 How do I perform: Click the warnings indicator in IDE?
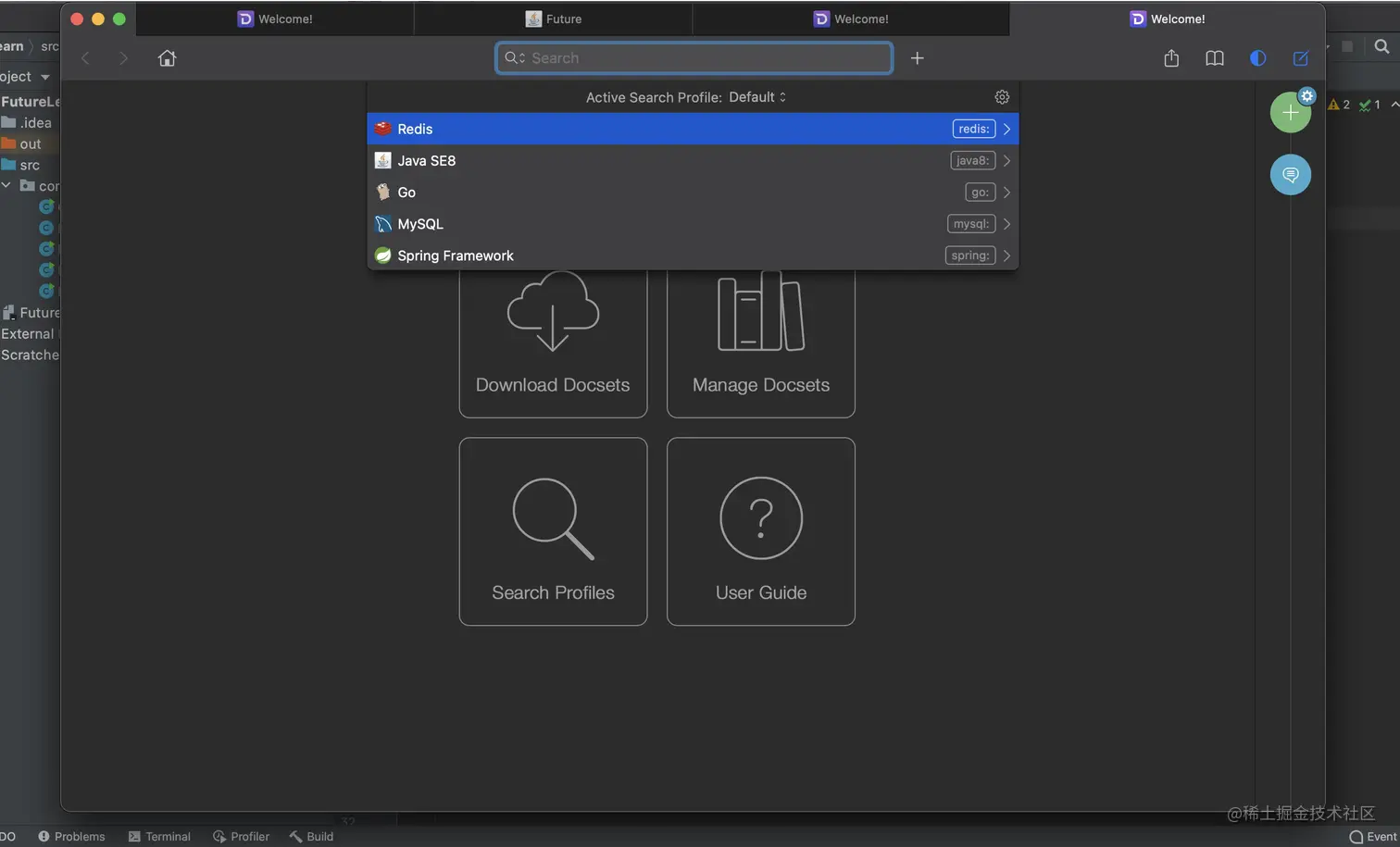(x=1339, y=105)
